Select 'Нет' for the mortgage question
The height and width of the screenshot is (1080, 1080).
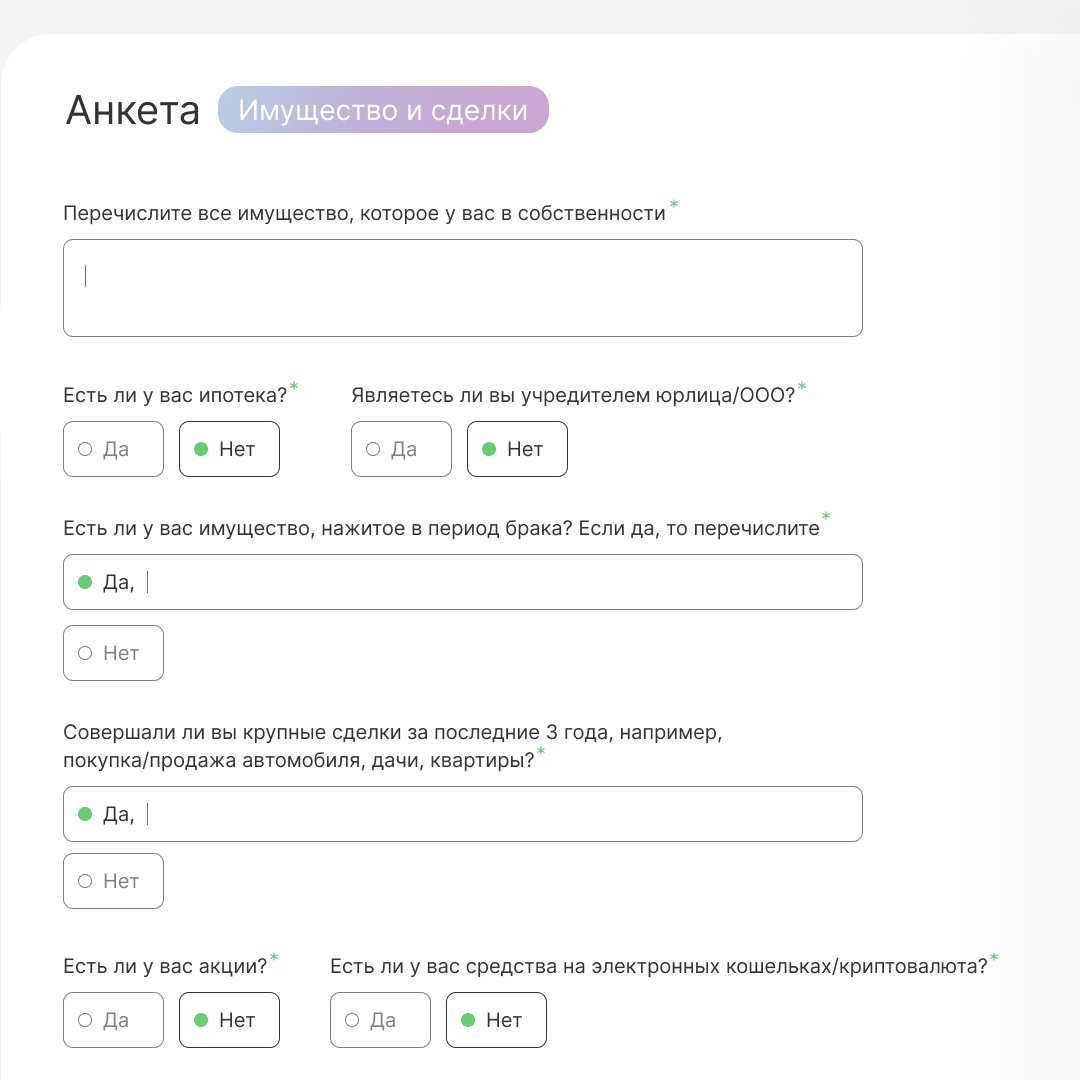(229, 449)
